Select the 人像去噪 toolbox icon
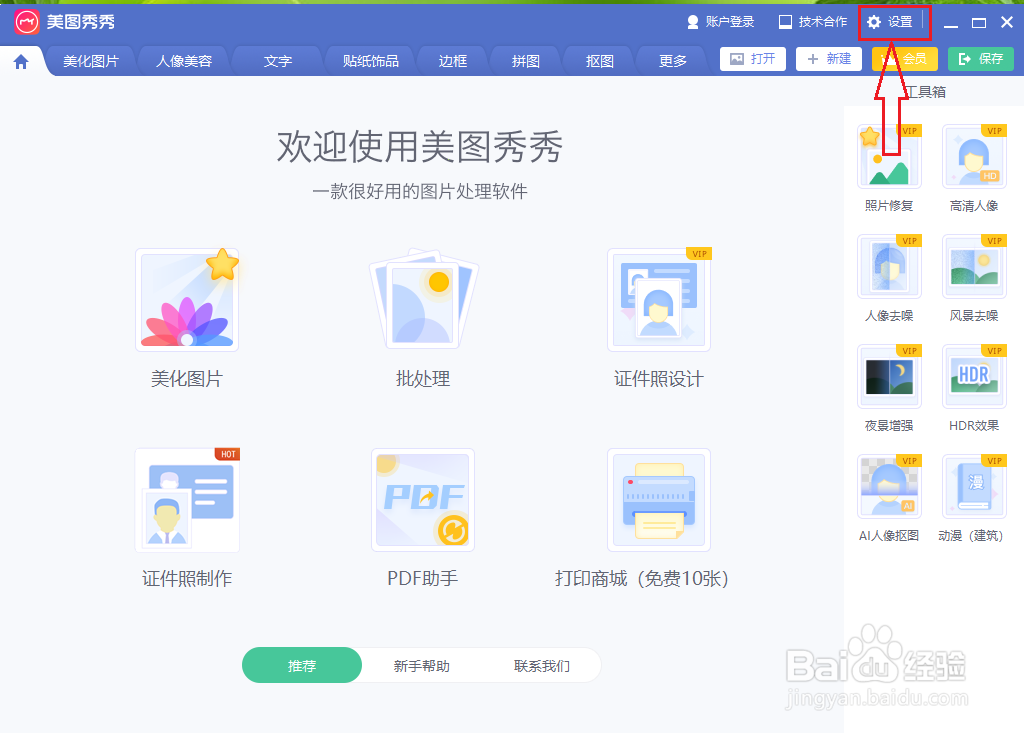Screen dimensions: 1024x733 [x=889, y=267]
